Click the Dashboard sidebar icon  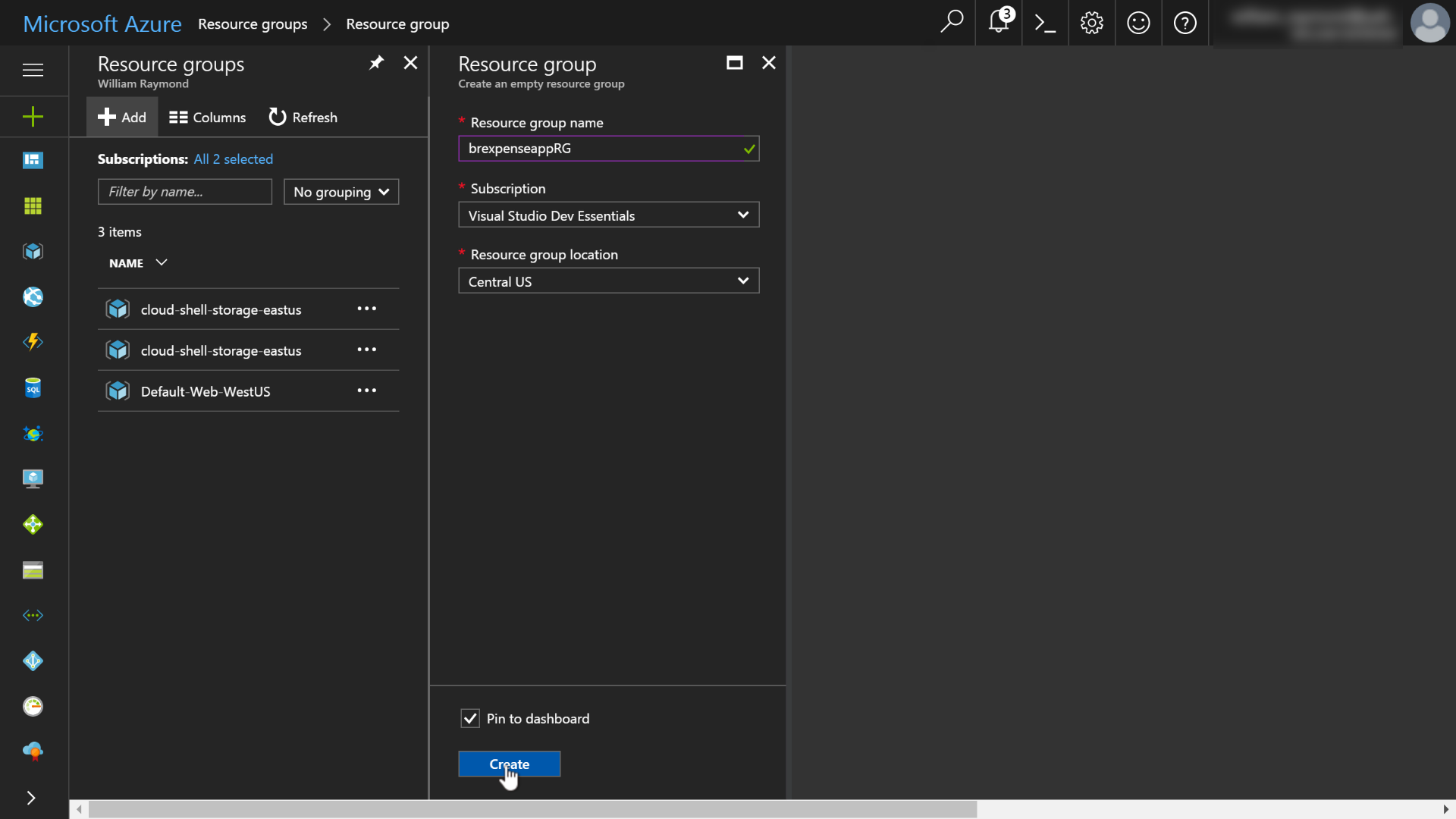pyautogui.click(x=33, y=160)
